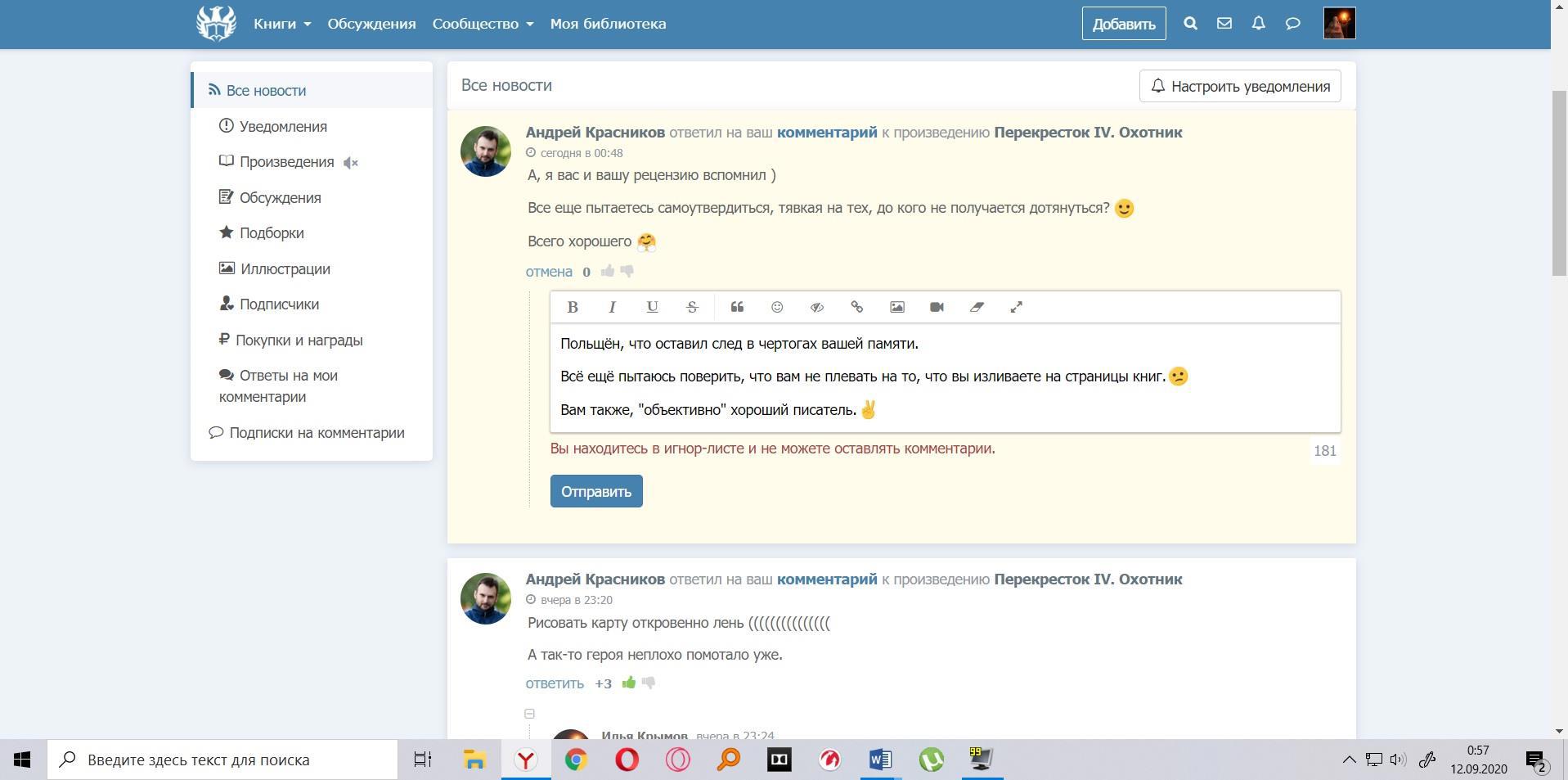Open the Уведомления section in sidebar
Image resolution: width=1568 pixels, height=780 pixels.
coord(282,126)
